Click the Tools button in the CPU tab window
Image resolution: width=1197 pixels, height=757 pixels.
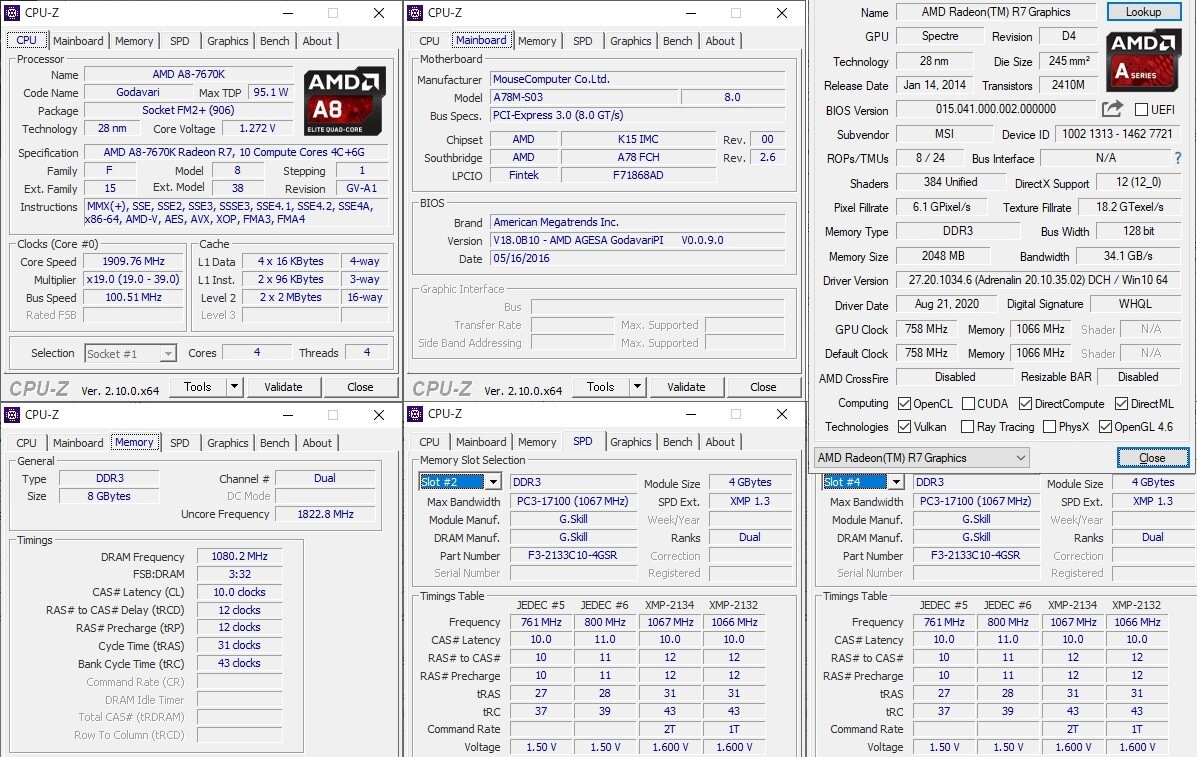(197, 387)
